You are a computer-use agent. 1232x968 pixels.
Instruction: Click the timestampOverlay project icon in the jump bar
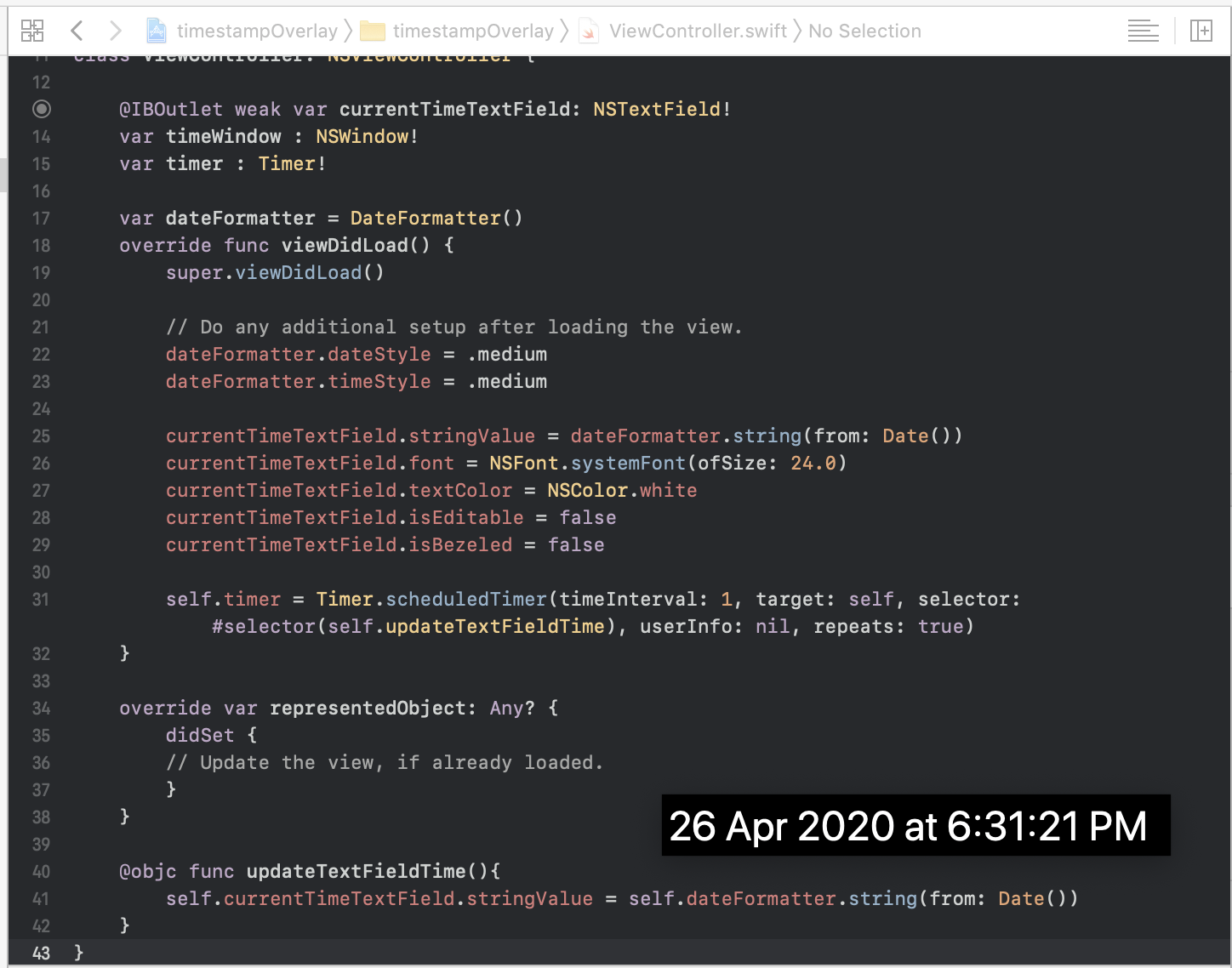157,31
